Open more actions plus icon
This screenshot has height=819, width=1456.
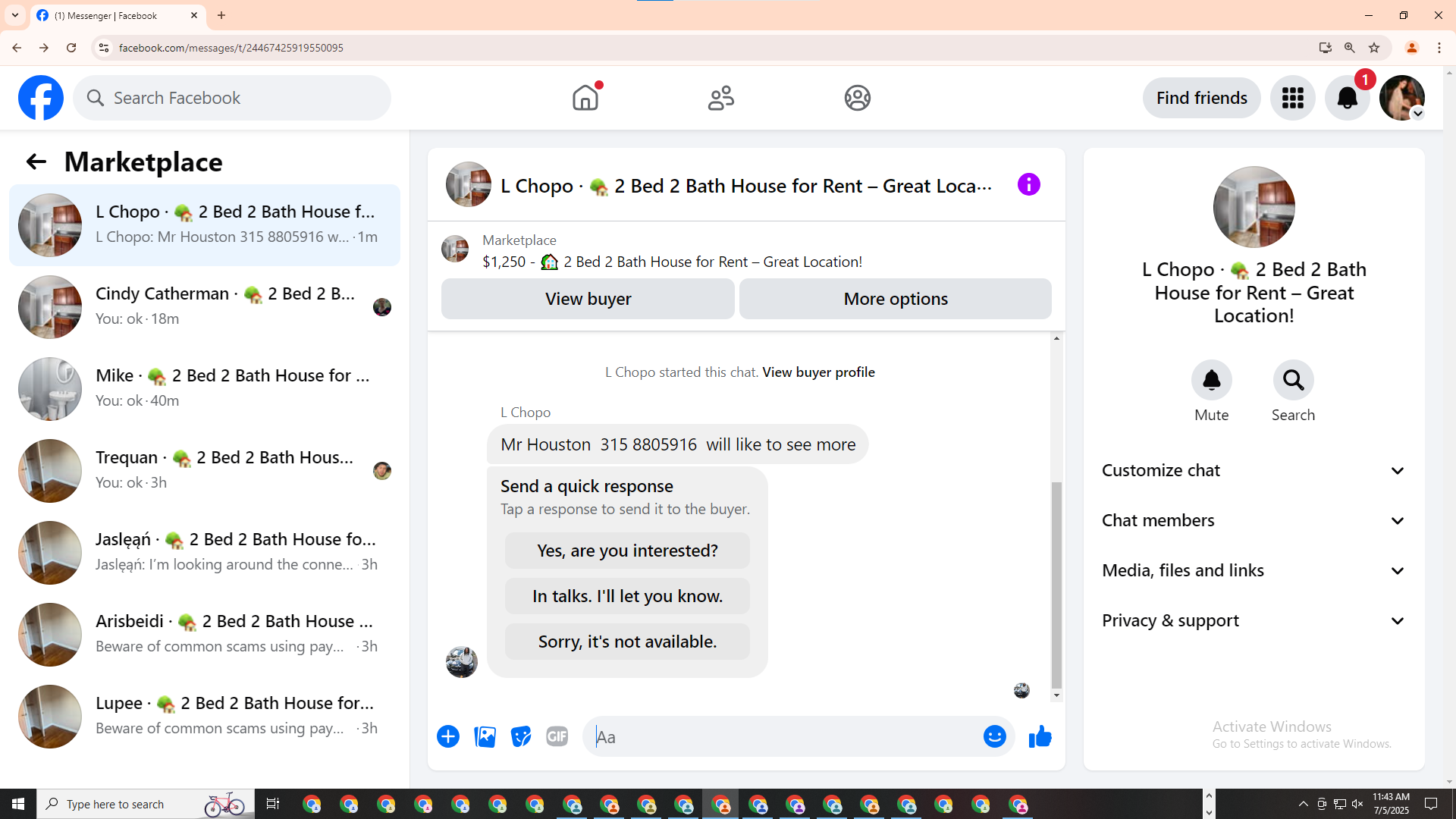coord(448,736)
